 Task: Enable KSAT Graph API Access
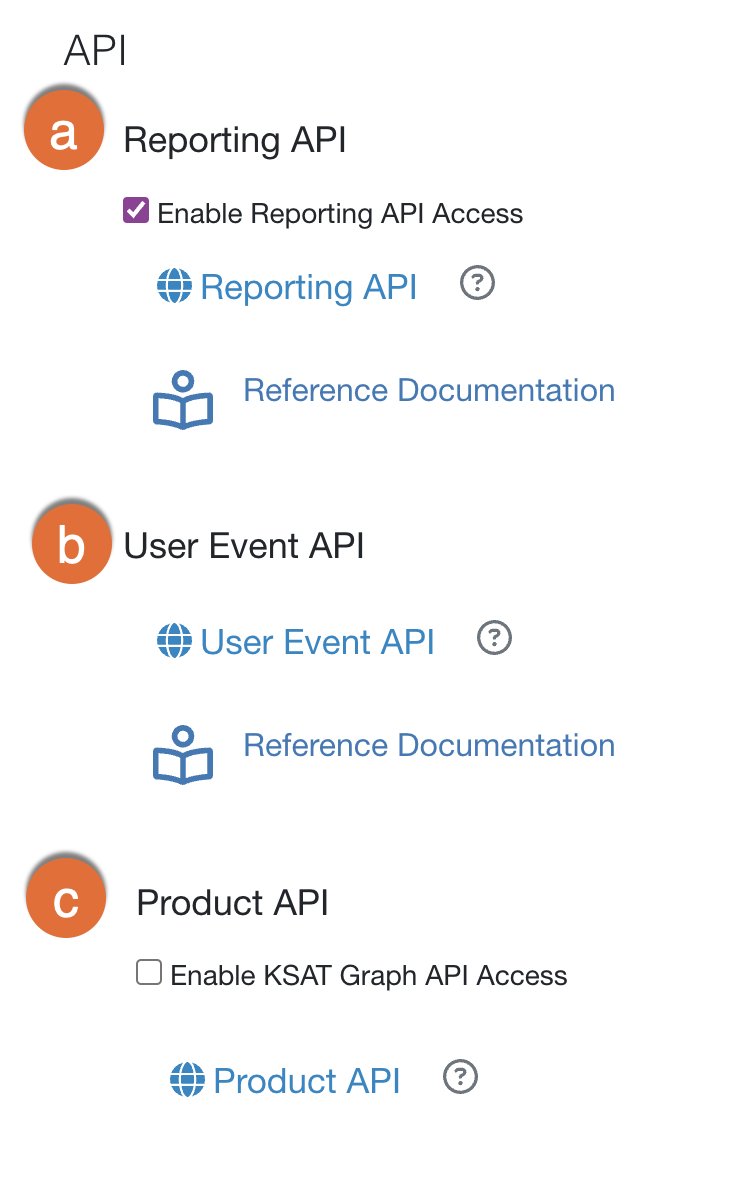[x=148, y=971]
